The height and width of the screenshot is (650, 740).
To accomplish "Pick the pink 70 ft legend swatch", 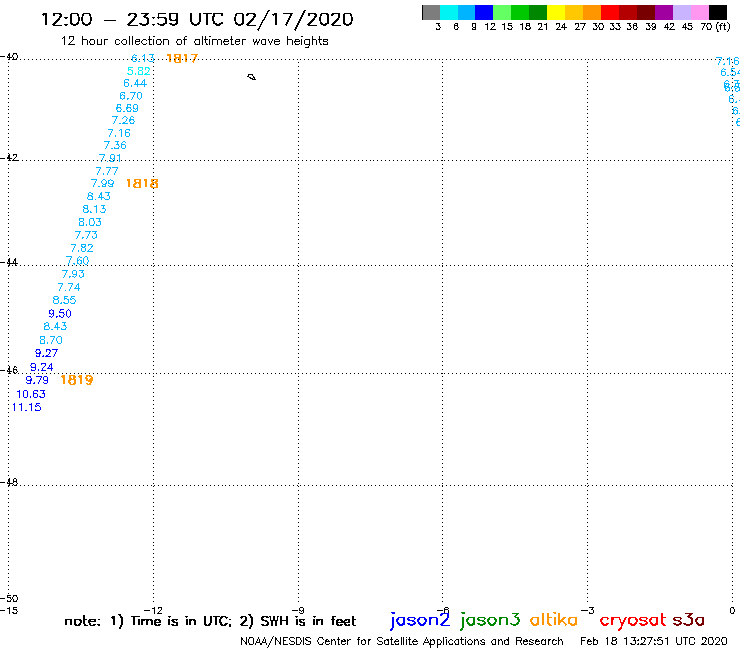I will (699, 12).
